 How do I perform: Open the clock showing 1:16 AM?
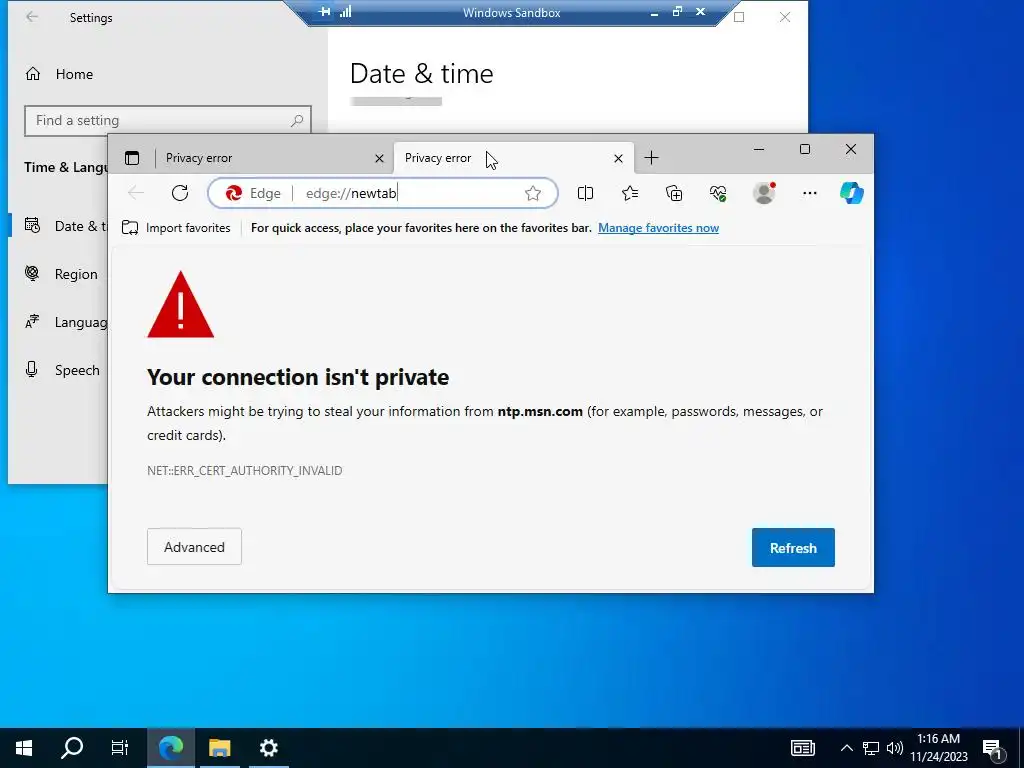coord(938,748)
